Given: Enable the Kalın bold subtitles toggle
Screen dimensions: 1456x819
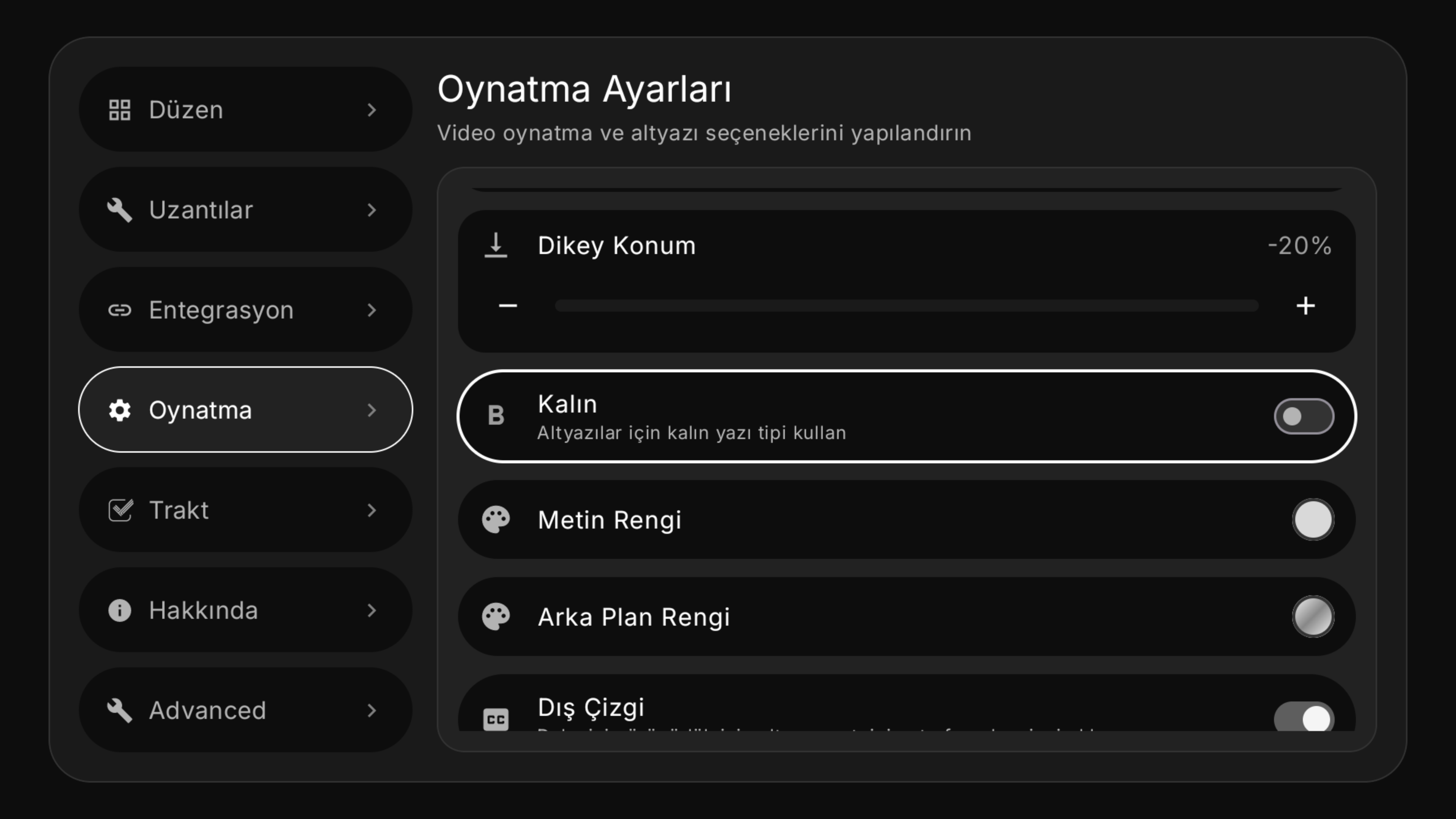Looking at the screenshot, I should coord(1304,417).
